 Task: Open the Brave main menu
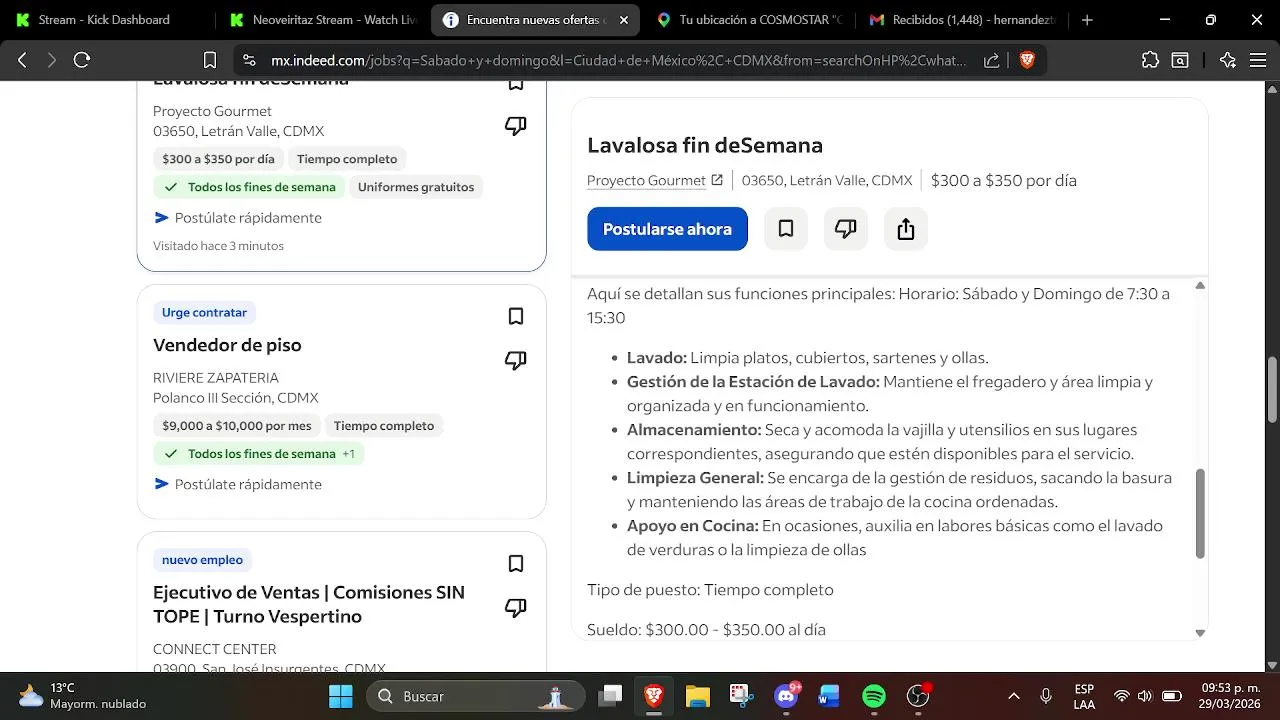[x=1258, y=60]
